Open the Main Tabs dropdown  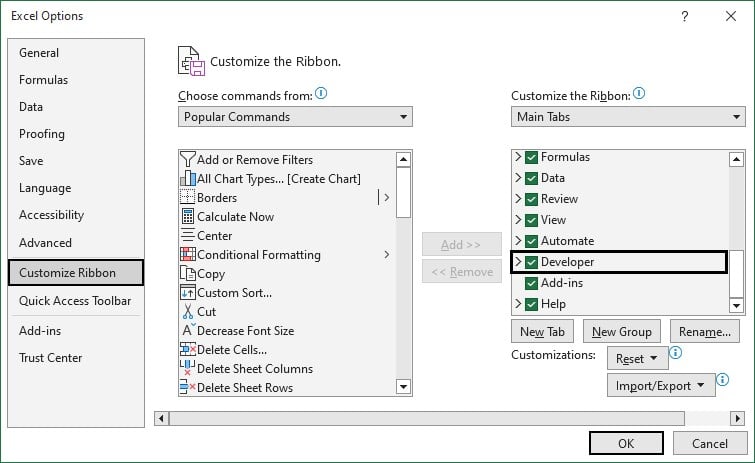(628, 116)
